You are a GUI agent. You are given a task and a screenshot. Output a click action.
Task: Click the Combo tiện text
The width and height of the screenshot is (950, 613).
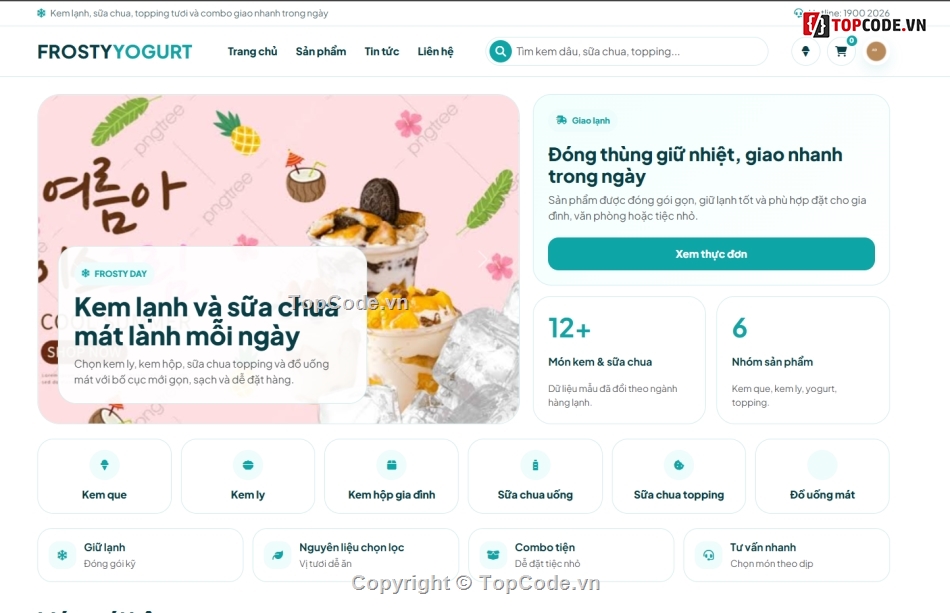click(545, 548)
